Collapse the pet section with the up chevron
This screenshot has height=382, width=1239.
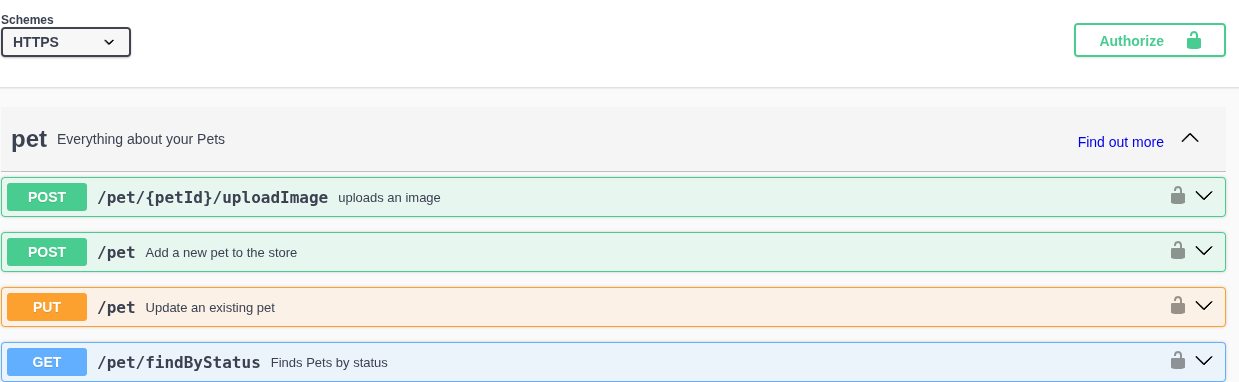pos(1190,138)
